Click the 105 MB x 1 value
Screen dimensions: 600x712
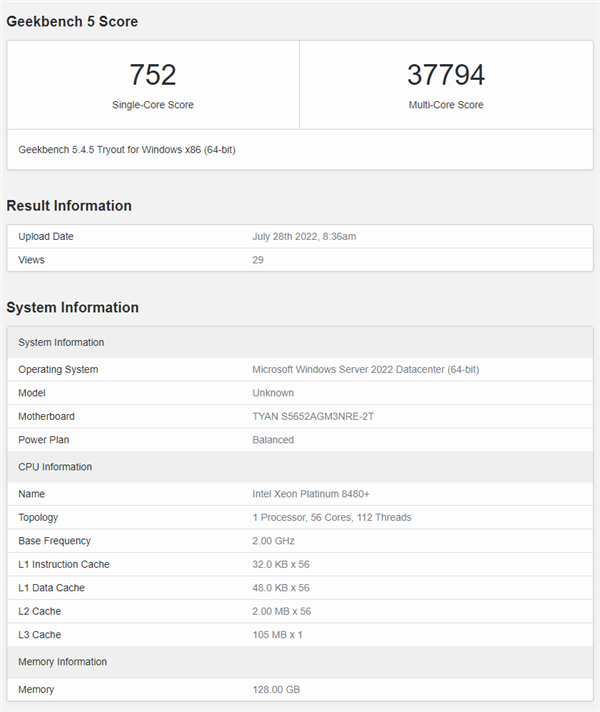pyautogui.click(x=277, y=635)
